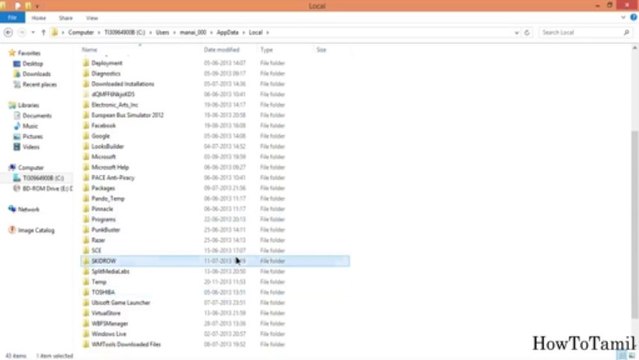Select the PunkBuster folder icon
The height and width of the screenshot is (360, 639).
(x=86, y=230)
